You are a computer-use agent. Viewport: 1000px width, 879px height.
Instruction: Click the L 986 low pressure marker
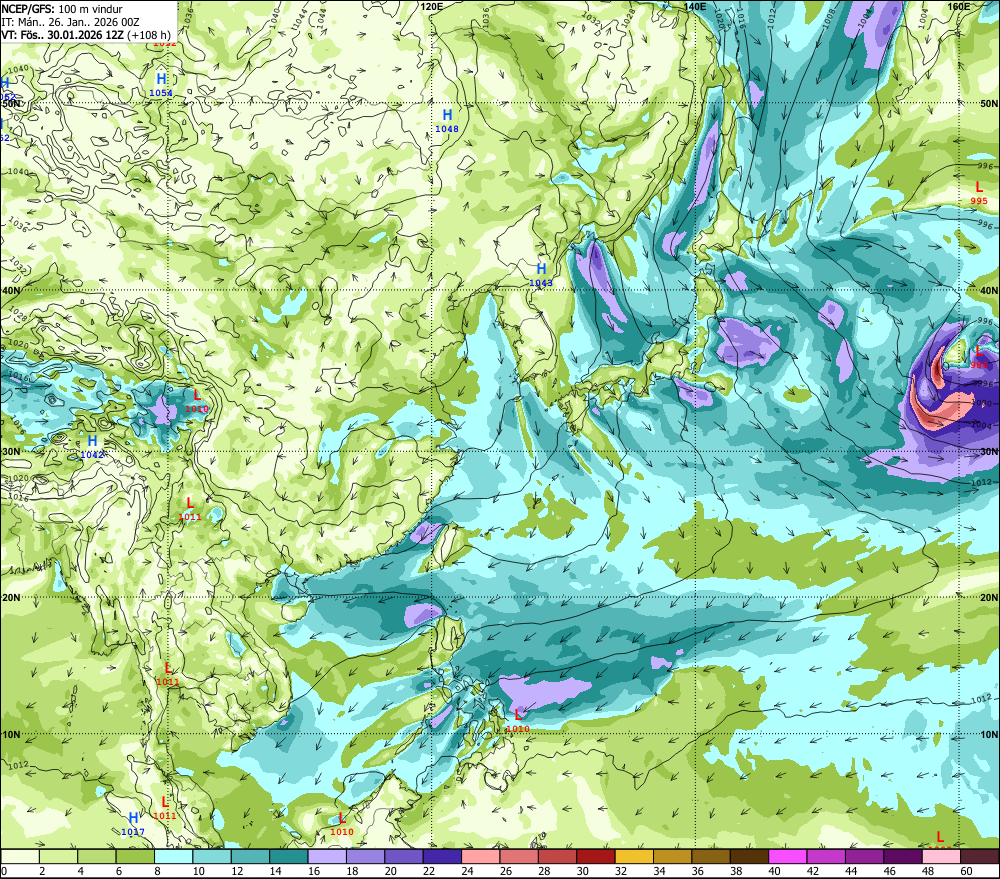pyautogui.click(x=979, y=357)
